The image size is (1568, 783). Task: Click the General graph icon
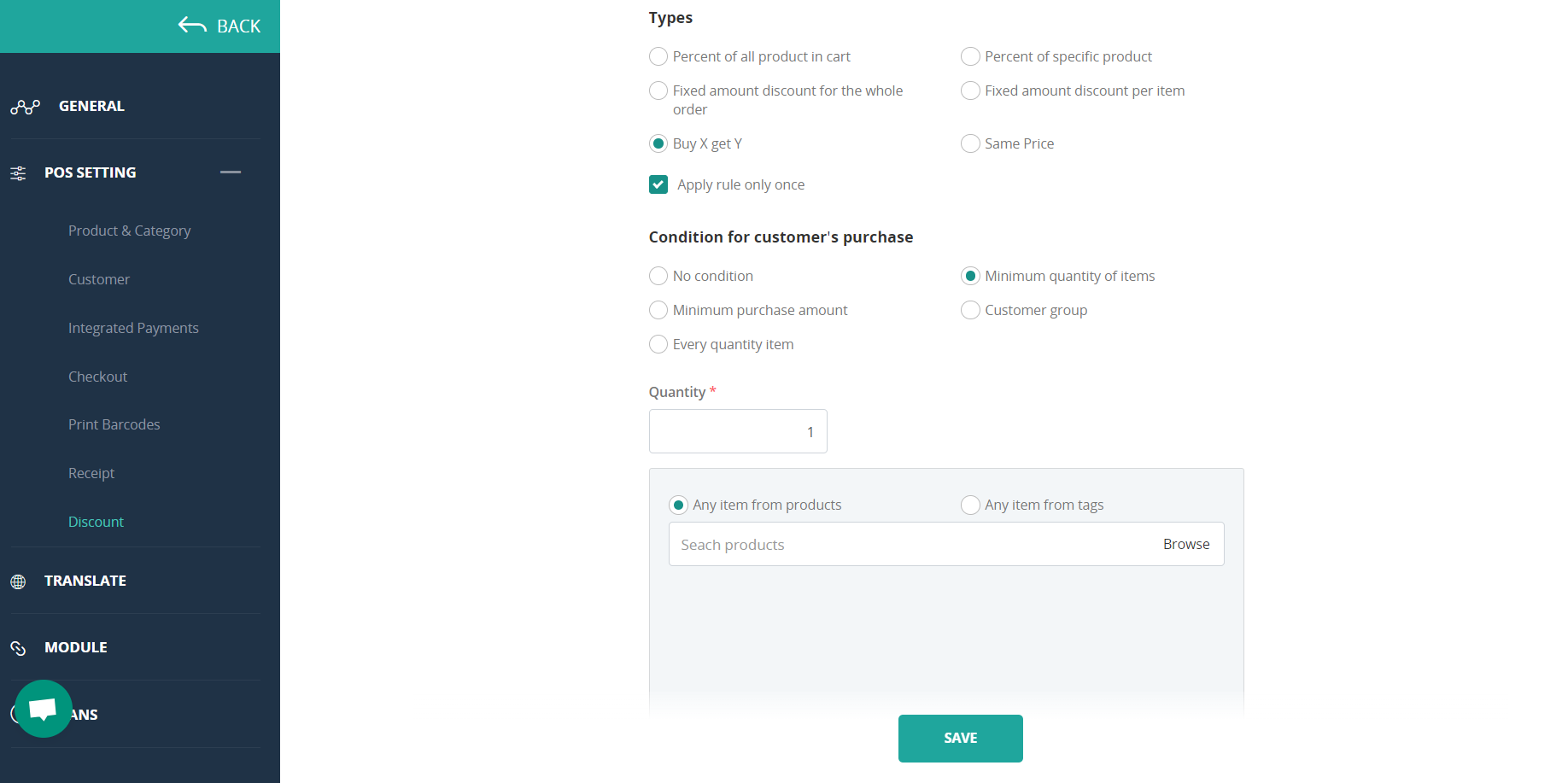[x=26, y=107]
